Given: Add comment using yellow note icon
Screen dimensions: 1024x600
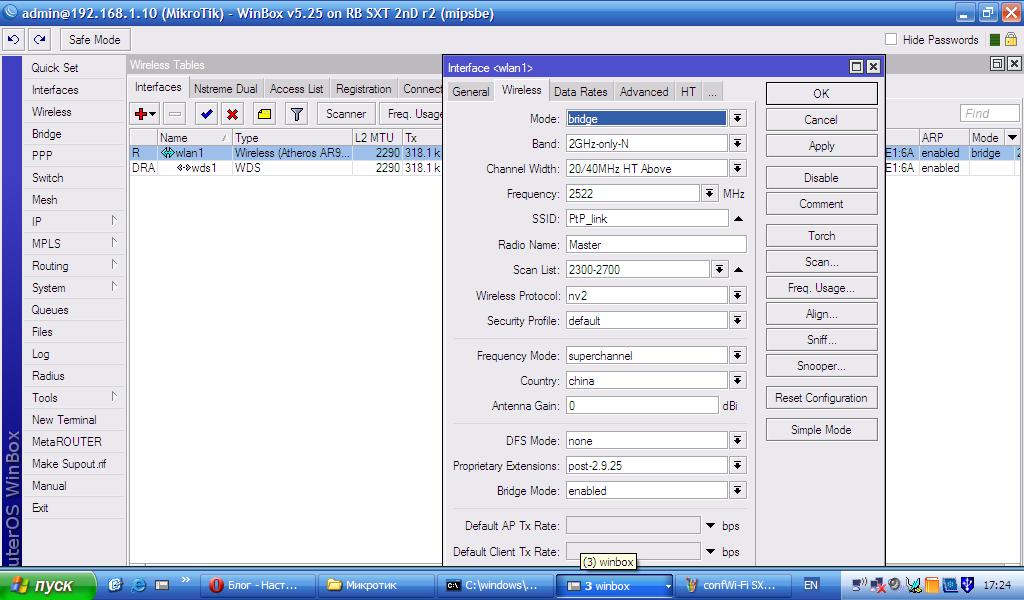Looking at the screenshot, I should point(264,114).
